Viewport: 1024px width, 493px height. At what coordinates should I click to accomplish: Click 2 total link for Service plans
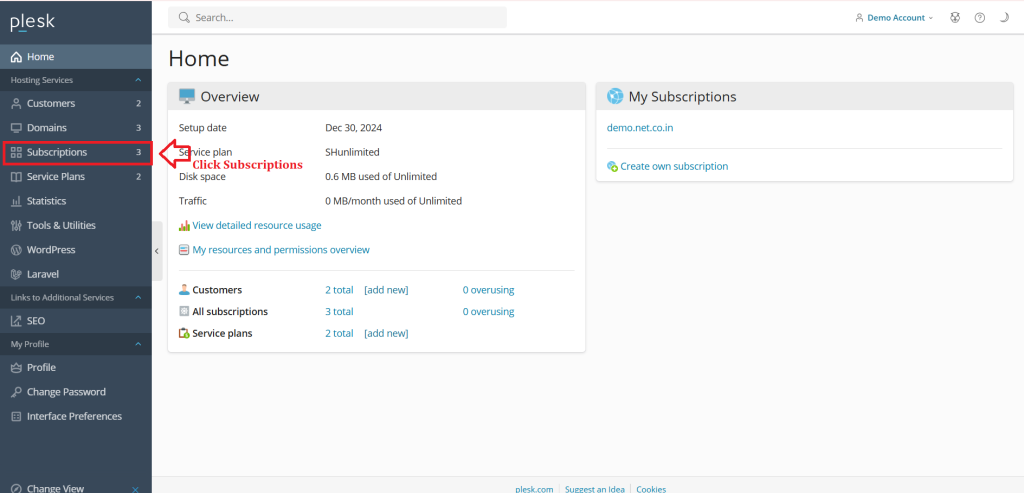pos(340,333)
